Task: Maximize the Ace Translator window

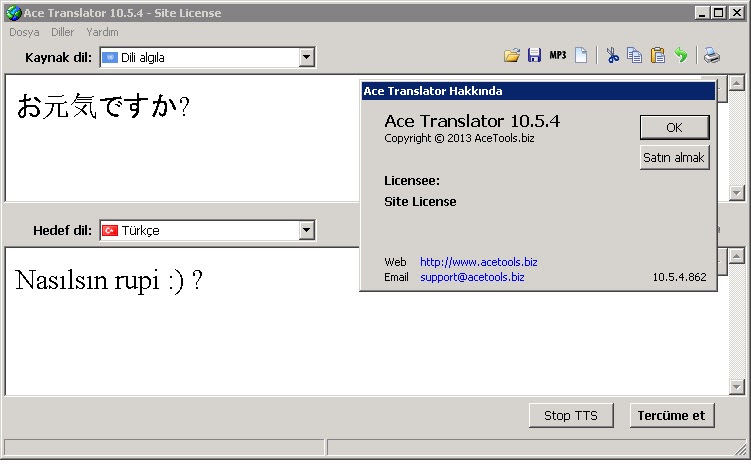Action: click(719, 13)
